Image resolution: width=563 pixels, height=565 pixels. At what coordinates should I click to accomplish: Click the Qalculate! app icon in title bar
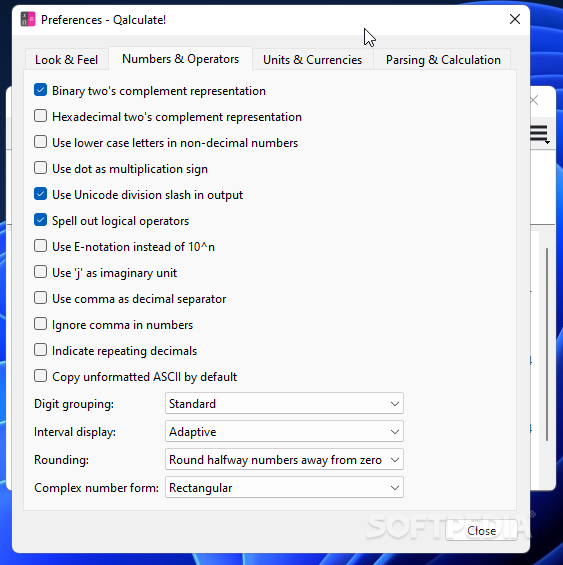tap(28, 19)
